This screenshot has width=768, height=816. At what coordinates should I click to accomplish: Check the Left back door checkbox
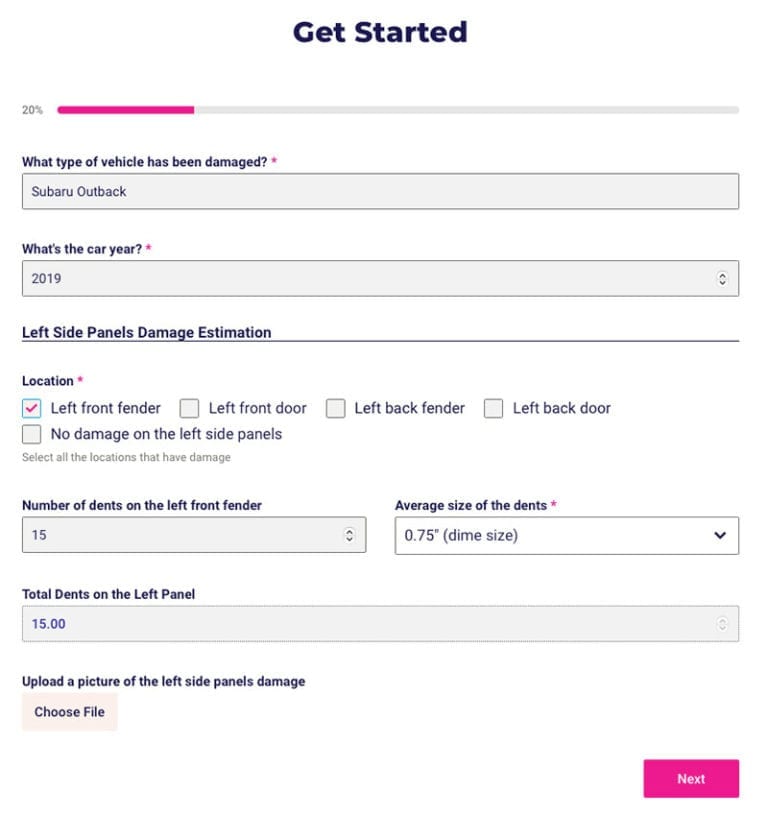pos(493,408)
